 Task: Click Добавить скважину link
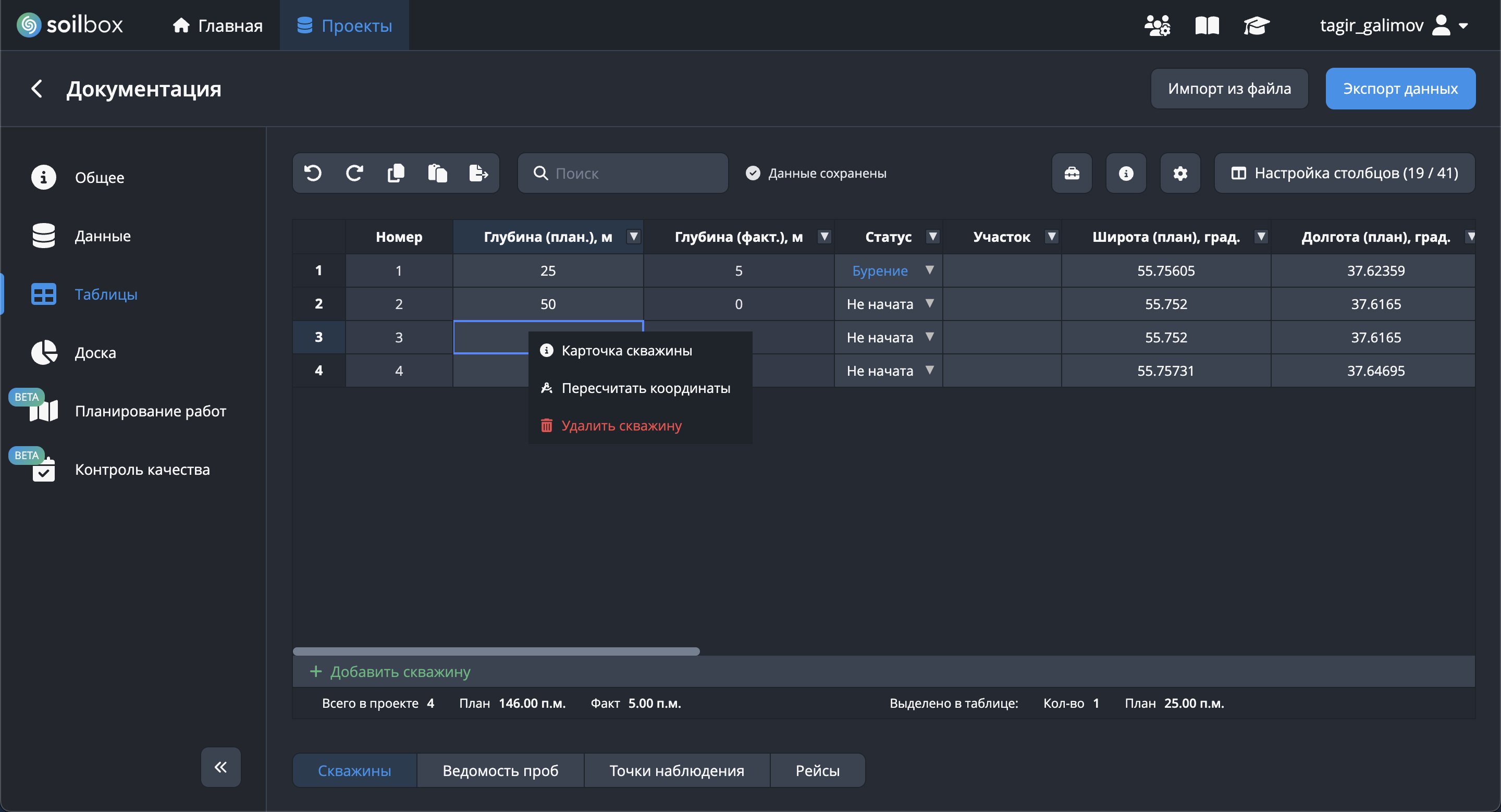(400, 672)
